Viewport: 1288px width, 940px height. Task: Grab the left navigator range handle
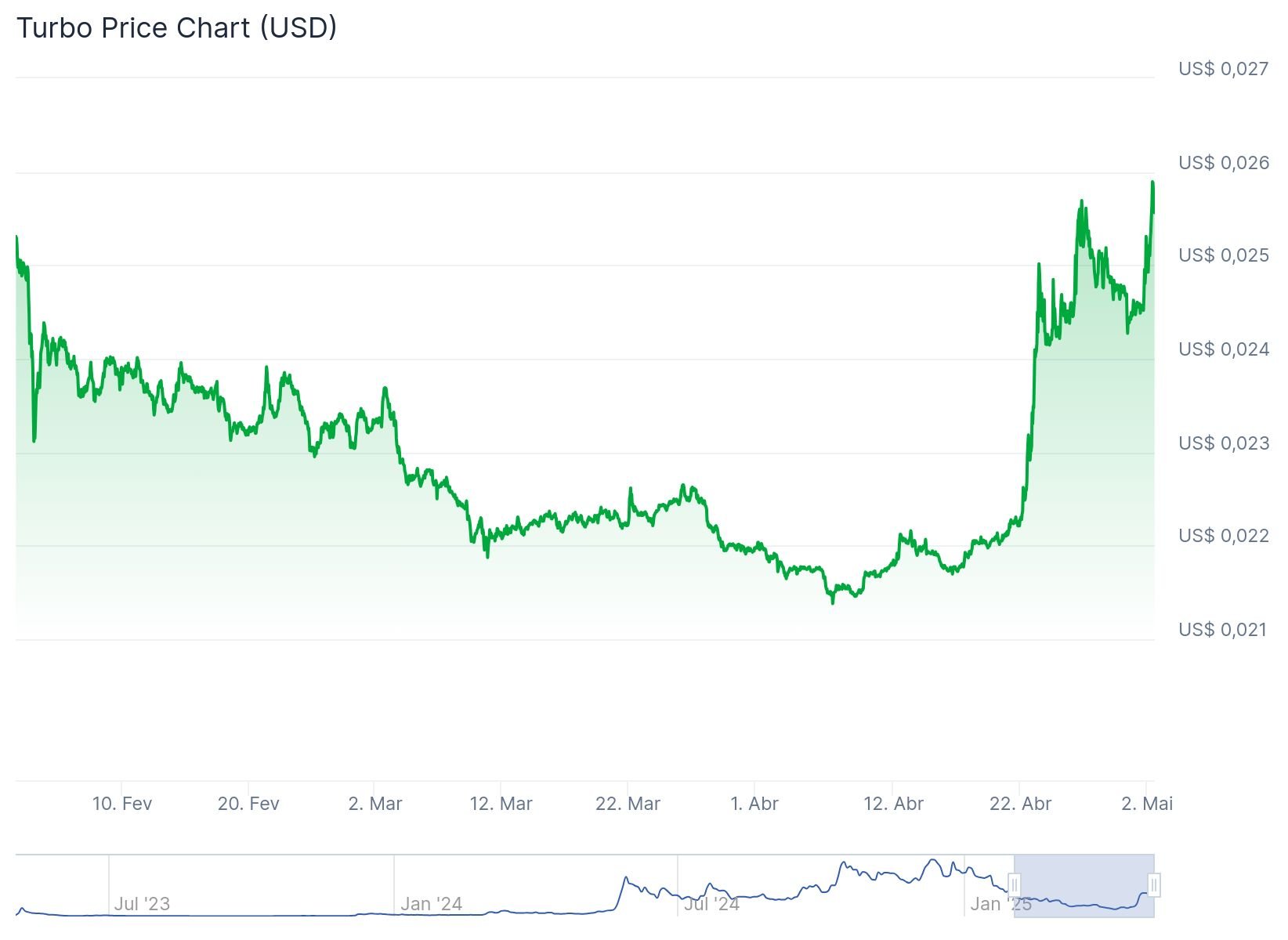point(1014,885)
